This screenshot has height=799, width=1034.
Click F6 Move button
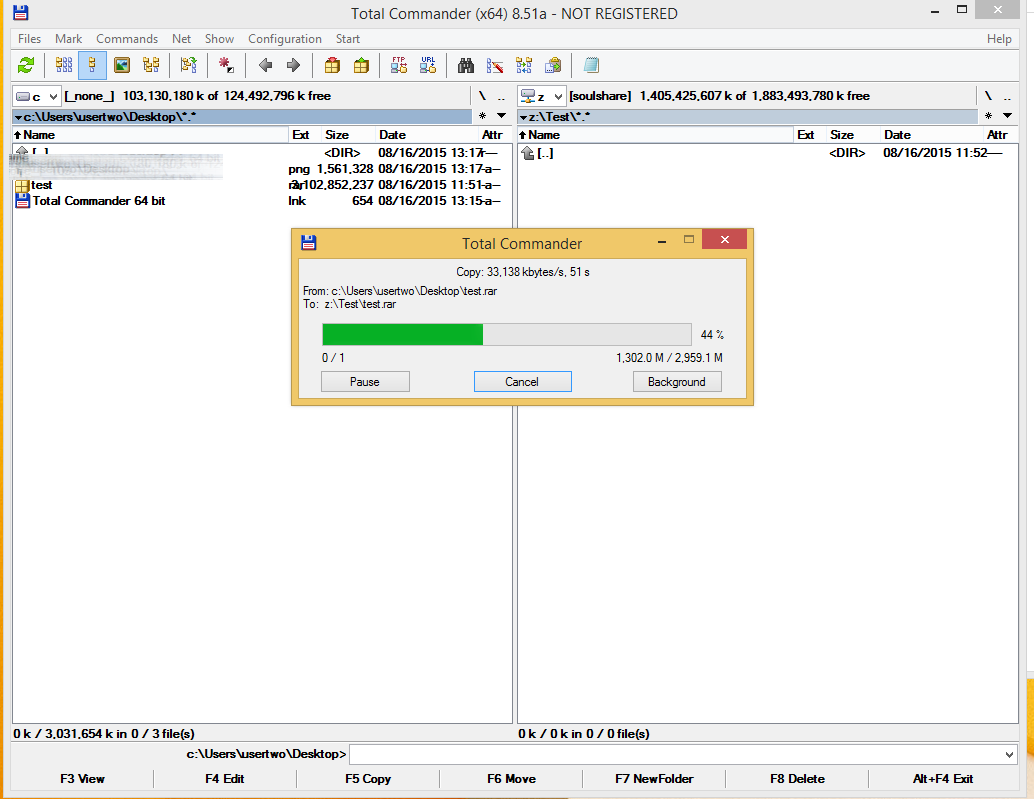coord(511,779)
